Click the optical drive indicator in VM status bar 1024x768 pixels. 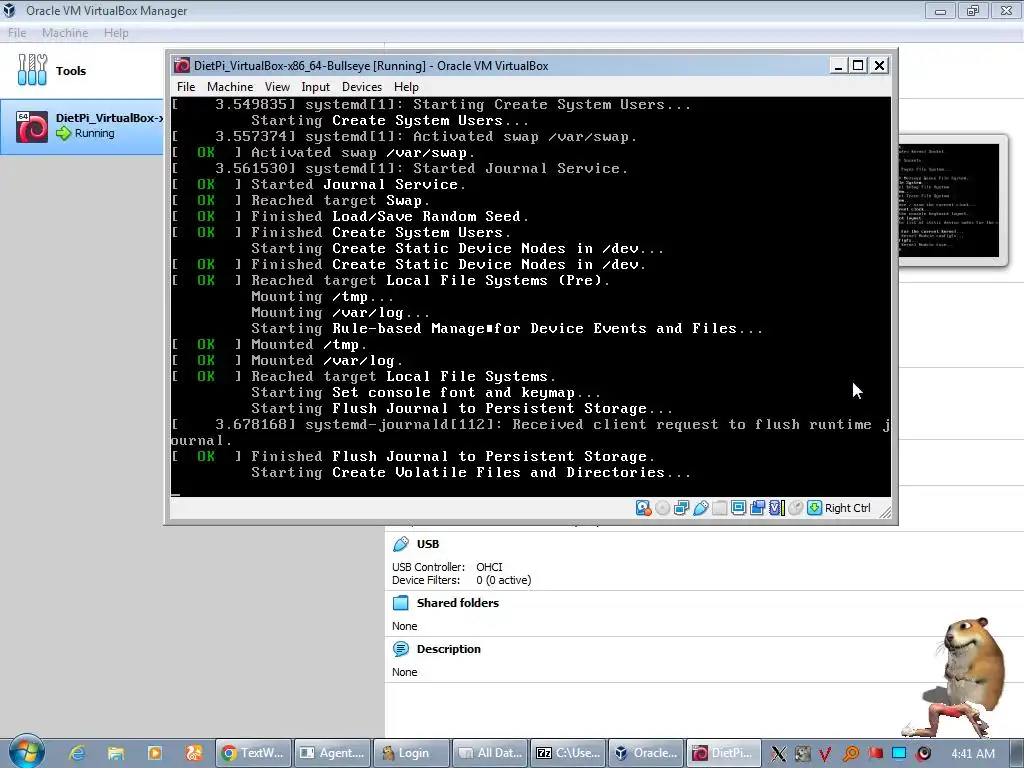click(x=662, y=508)
